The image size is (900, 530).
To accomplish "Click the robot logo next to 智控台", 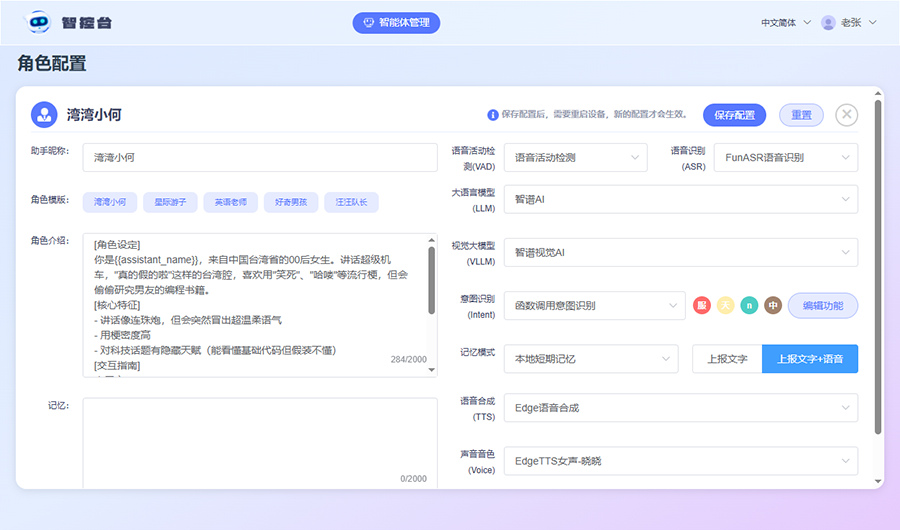I will tap(37, 22).
